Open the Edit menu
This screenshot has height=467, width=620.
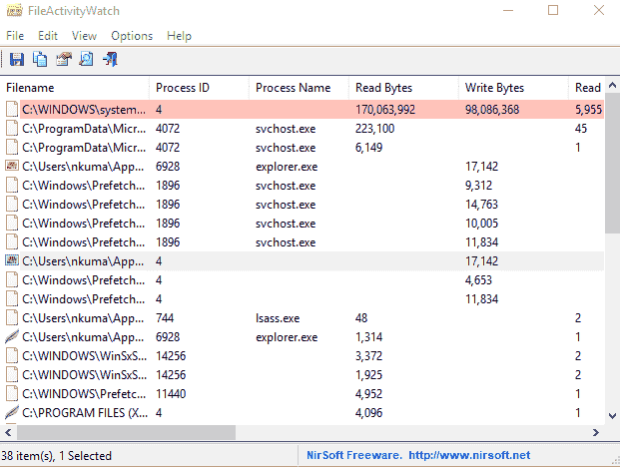[x=48, y=36]
